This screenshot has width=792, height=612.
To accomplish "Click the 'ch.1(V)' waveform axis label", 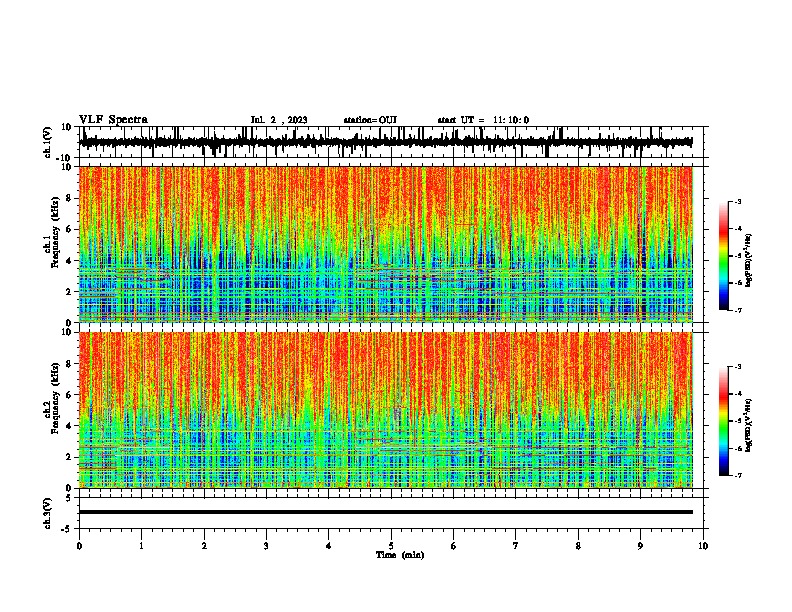I will pyautogui.click(x=48, y=142).
